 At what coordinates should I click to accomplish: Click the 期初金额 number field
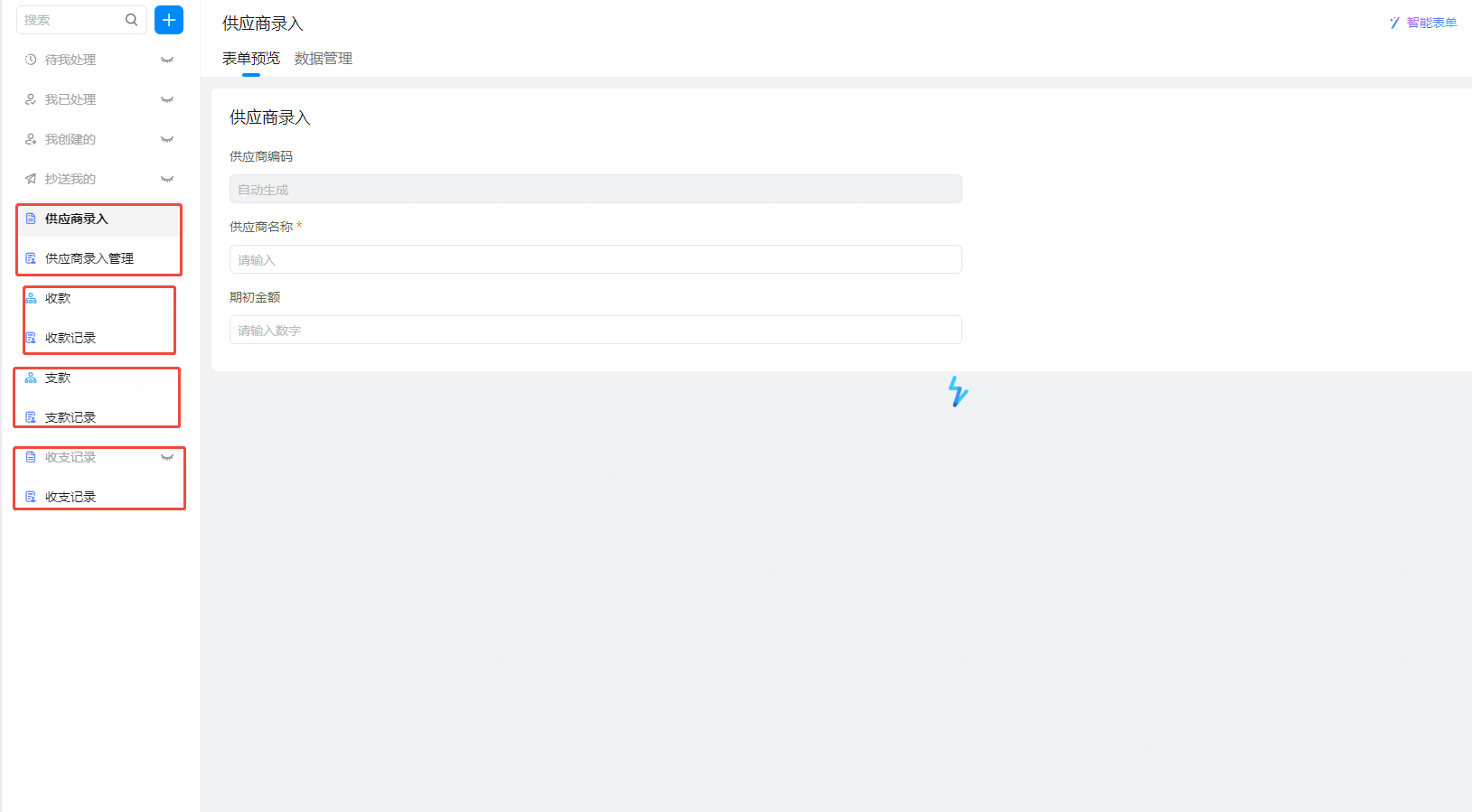coord(595,330)
